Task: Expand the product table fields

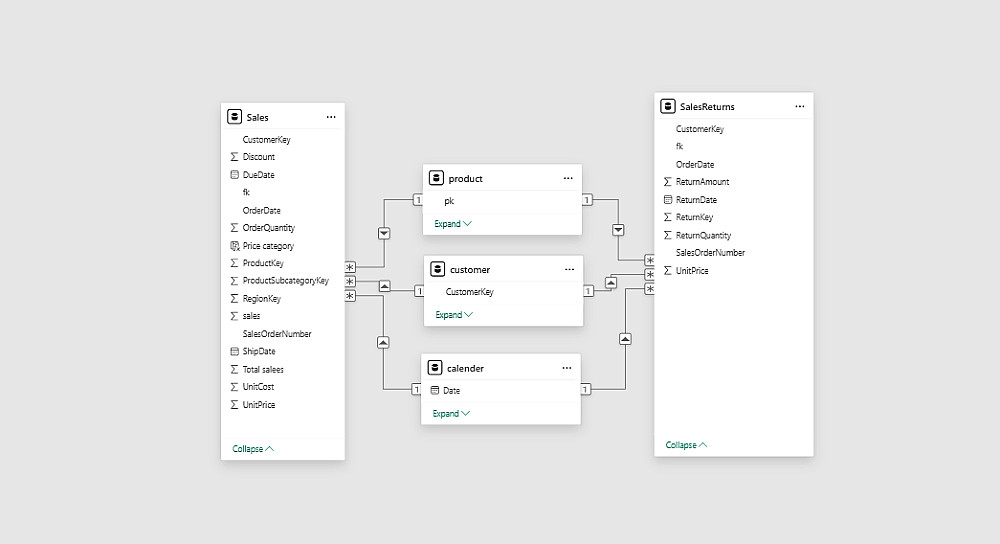Action: tap(452, 224)
